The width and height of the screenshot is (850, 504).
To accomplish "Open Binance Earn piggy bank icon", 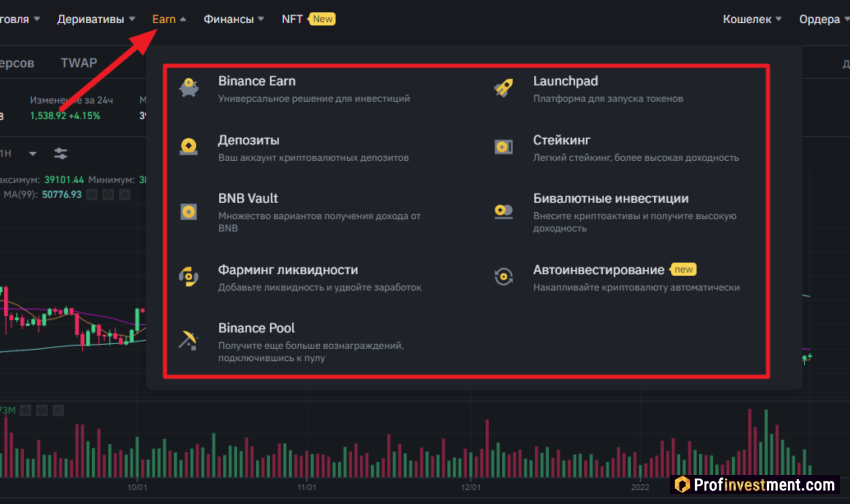I will coord(189,87).
